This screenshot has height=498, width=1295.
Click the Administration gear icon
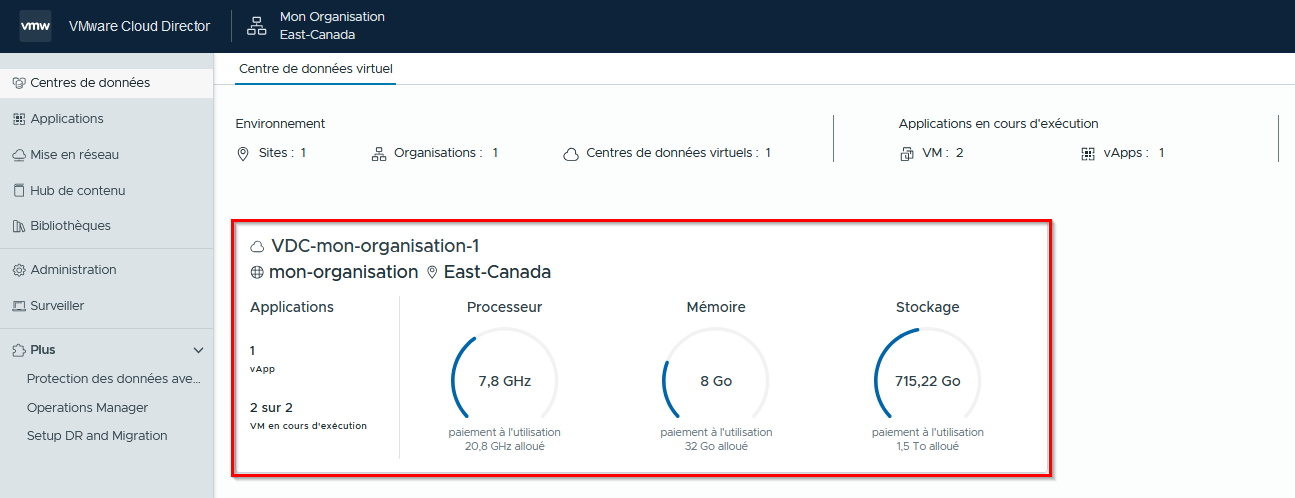click(x=19, y=270)
